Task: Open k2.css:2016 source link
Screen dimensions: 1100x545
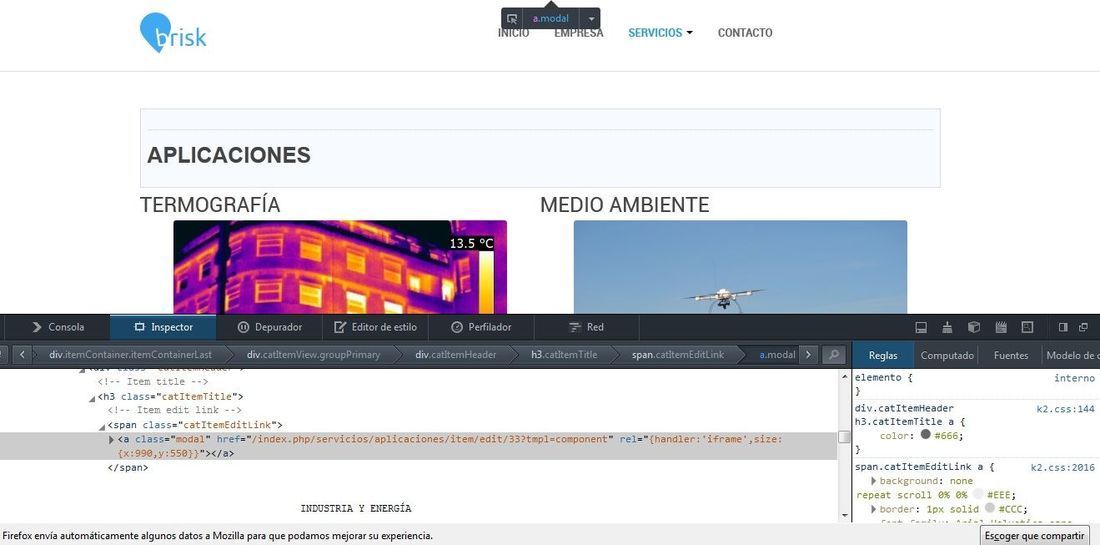Action: [x=1062, y=467]
